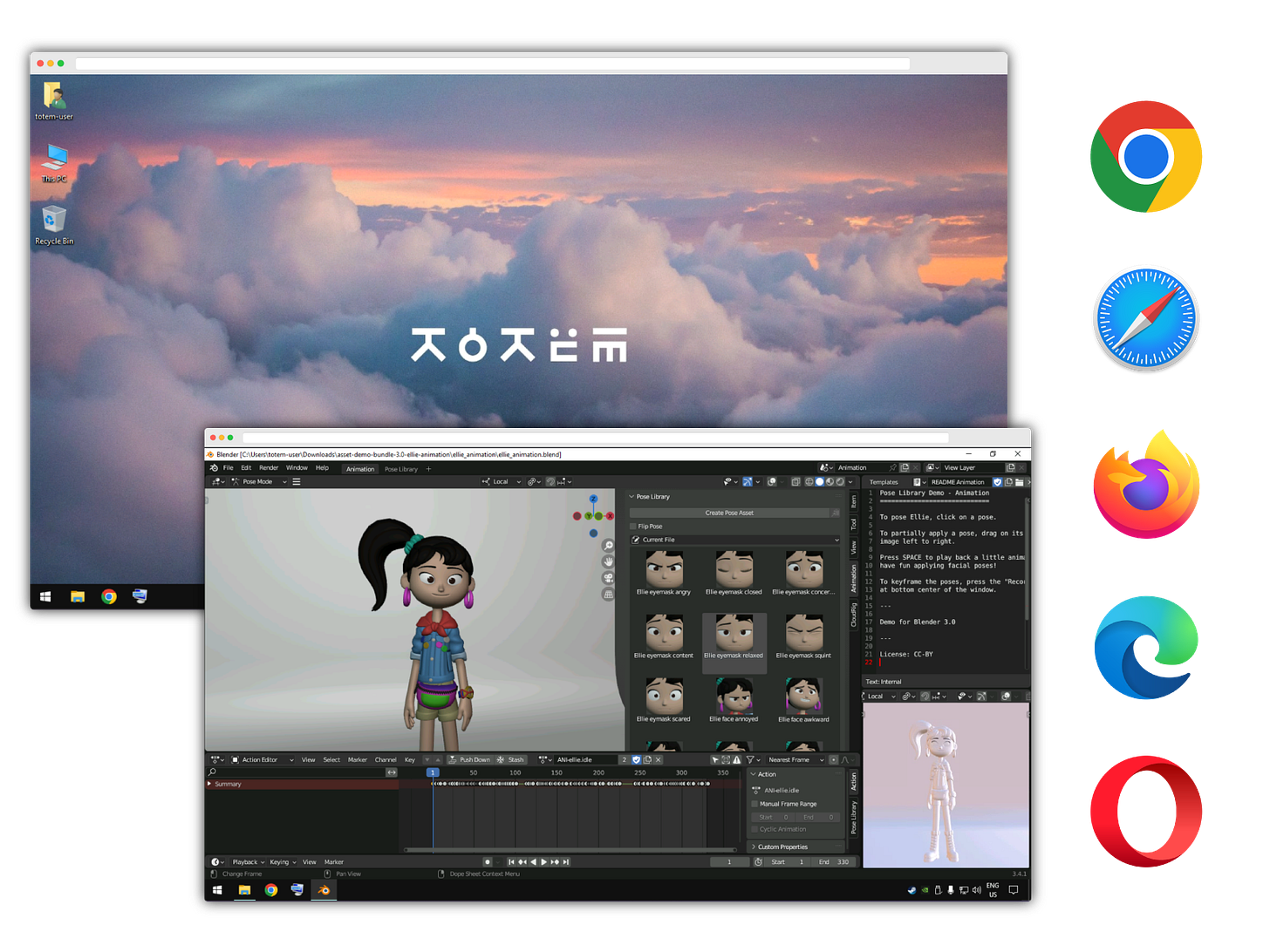The width and height of the screenshot is (1270, 952).
Task: Click the zoom magnifier gizmo in 3D viewport
Action: [x=608, y=546]
